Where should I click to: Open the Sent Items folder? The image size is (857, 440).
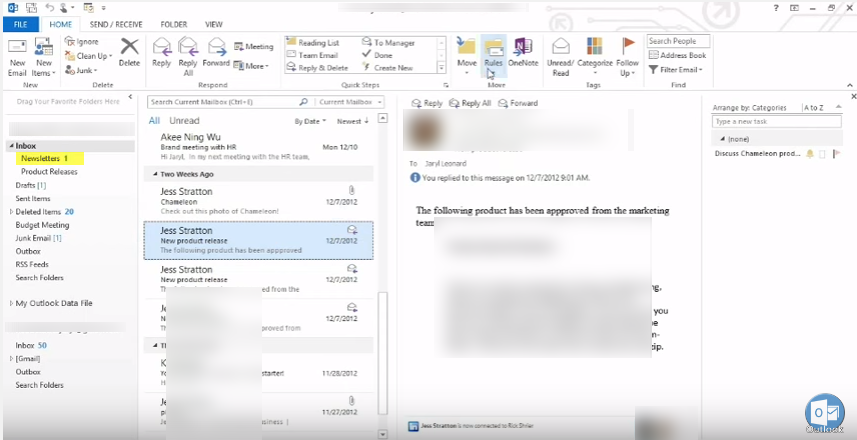tap(33, 198)
